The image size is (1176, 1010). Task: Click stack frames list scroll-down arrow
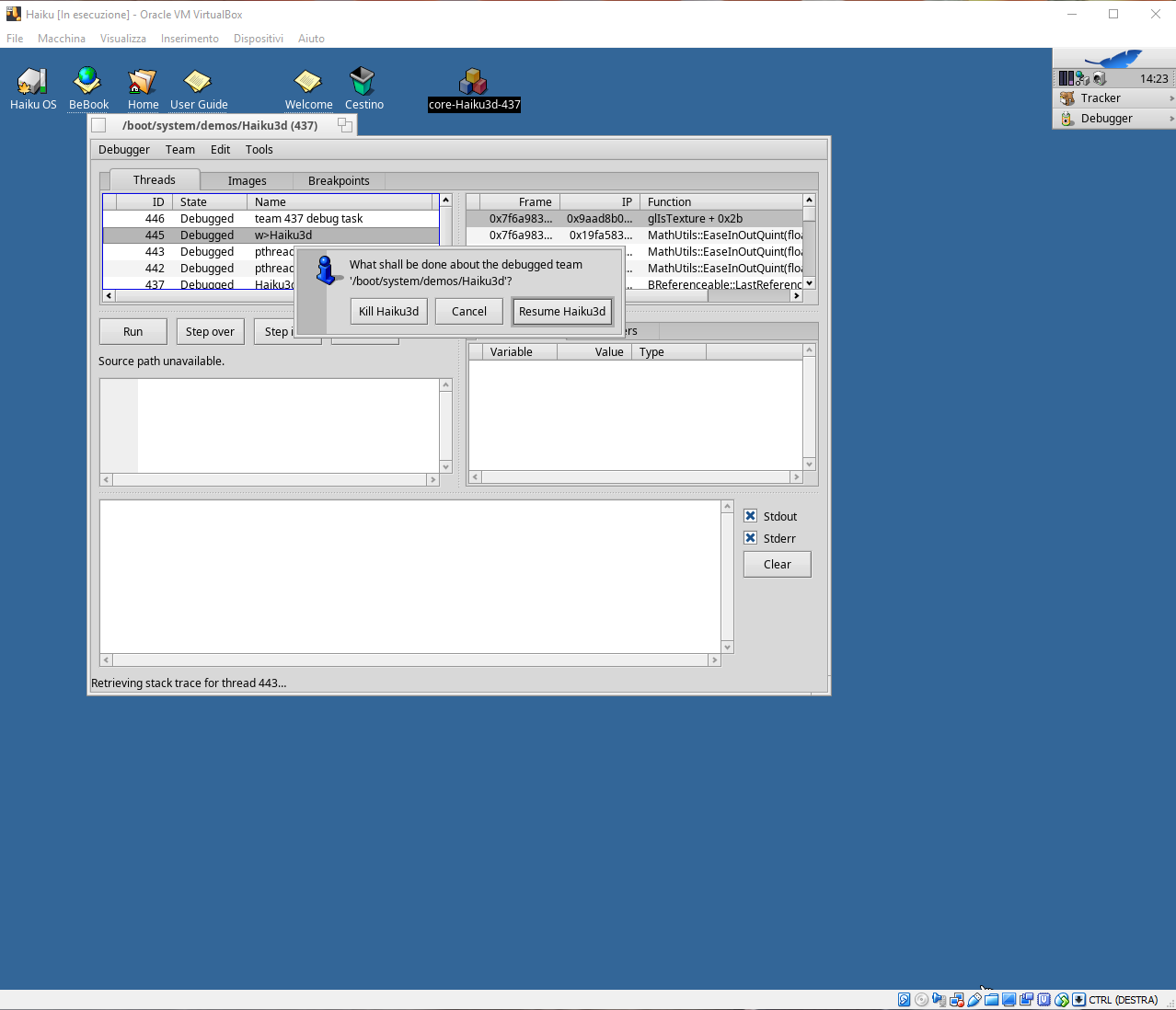(809, 283)
